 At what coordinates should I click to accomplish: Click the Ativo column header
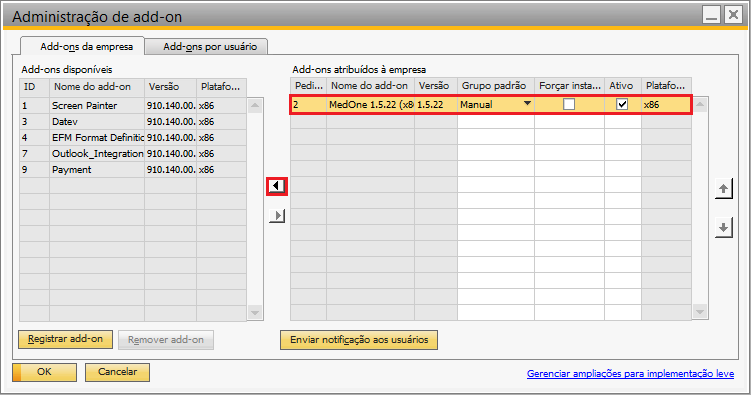point(623,86)
